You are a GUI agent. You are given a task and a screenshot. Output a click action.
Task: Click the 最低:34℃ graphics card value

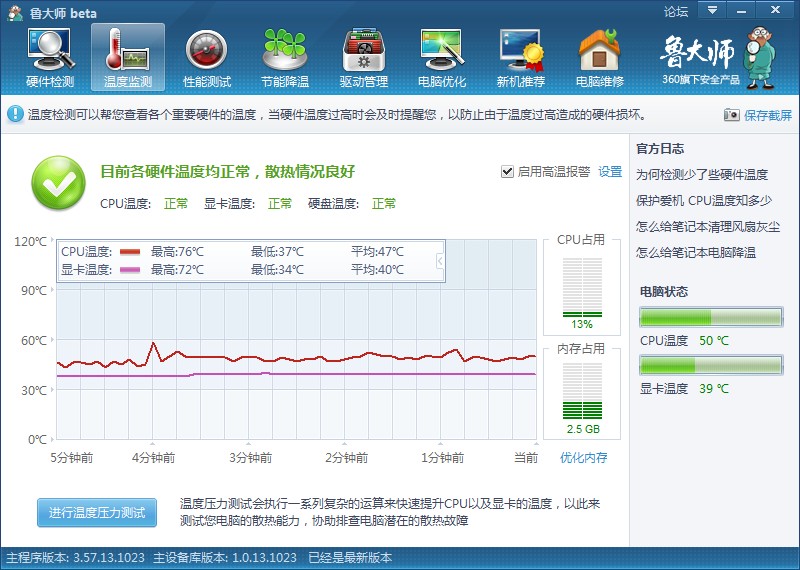point(277,269)
